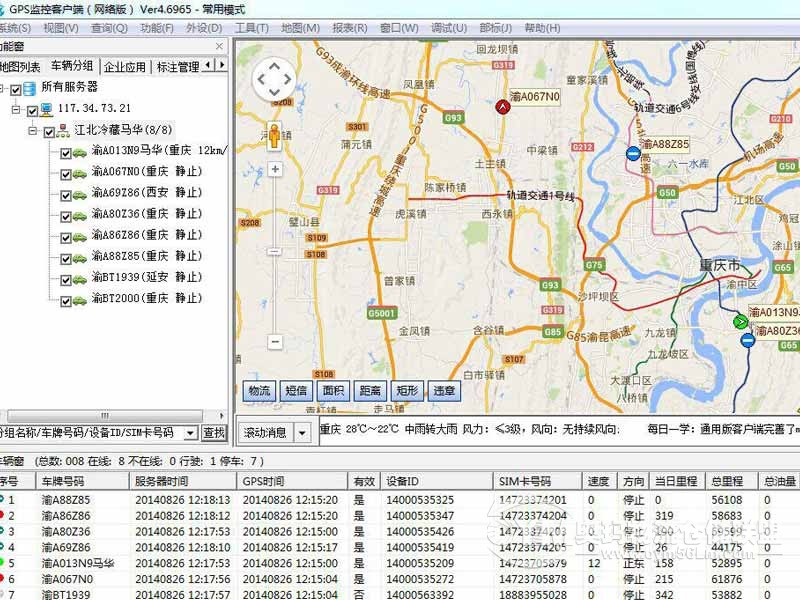
Task: Click the blue stop marker for 渝A88Z85
Action: pos(633,153)
